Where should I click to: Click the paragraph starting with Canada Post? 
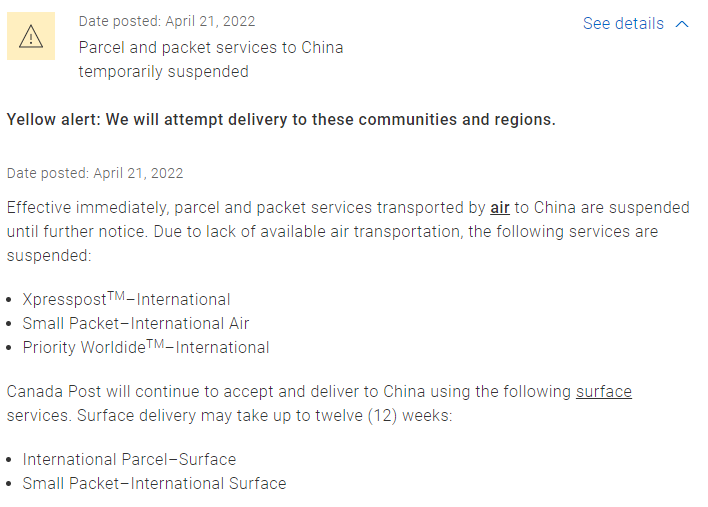319,403
